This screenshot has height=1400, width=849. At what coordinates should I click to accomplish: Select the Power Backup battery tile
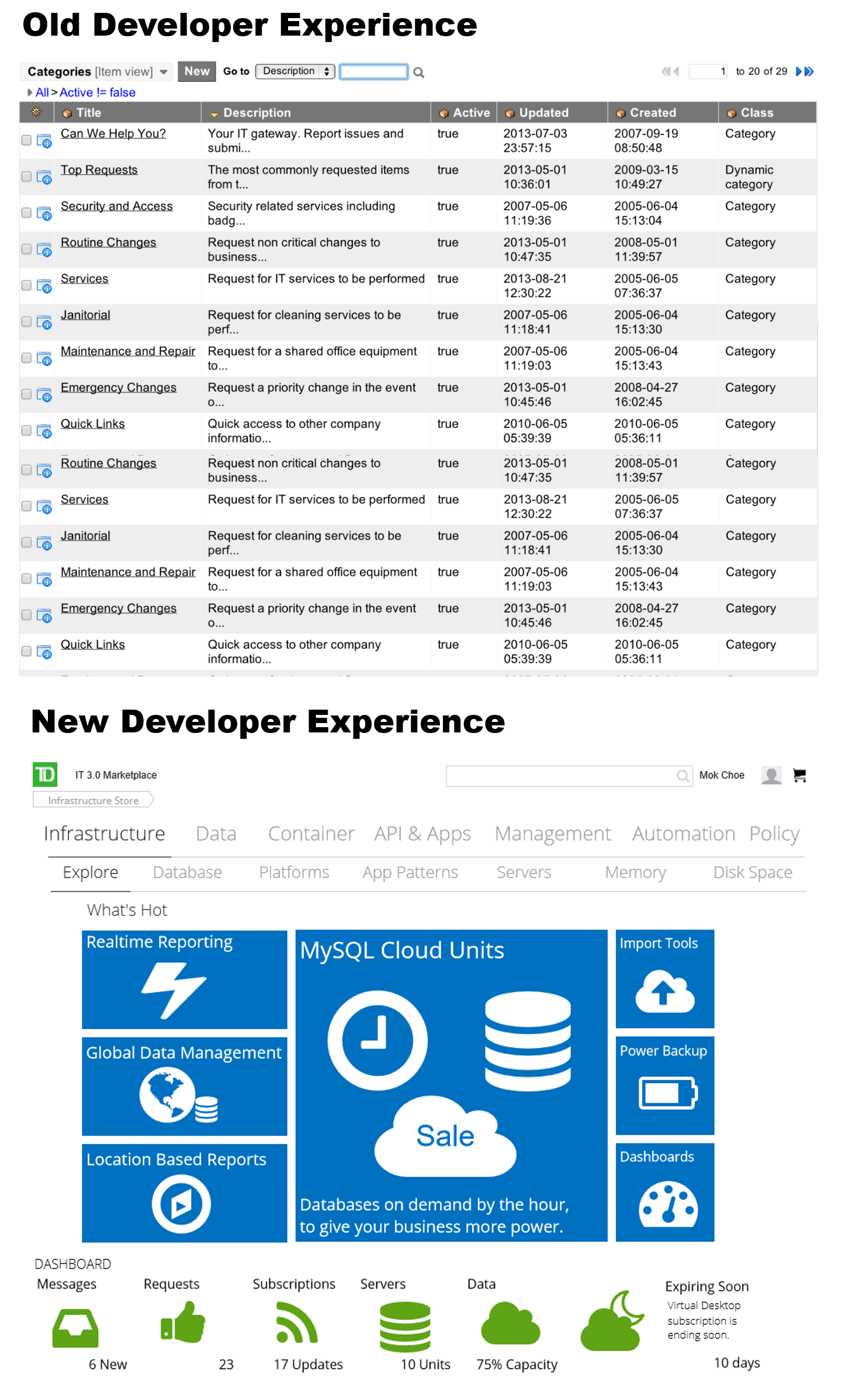pos(664,1085)
